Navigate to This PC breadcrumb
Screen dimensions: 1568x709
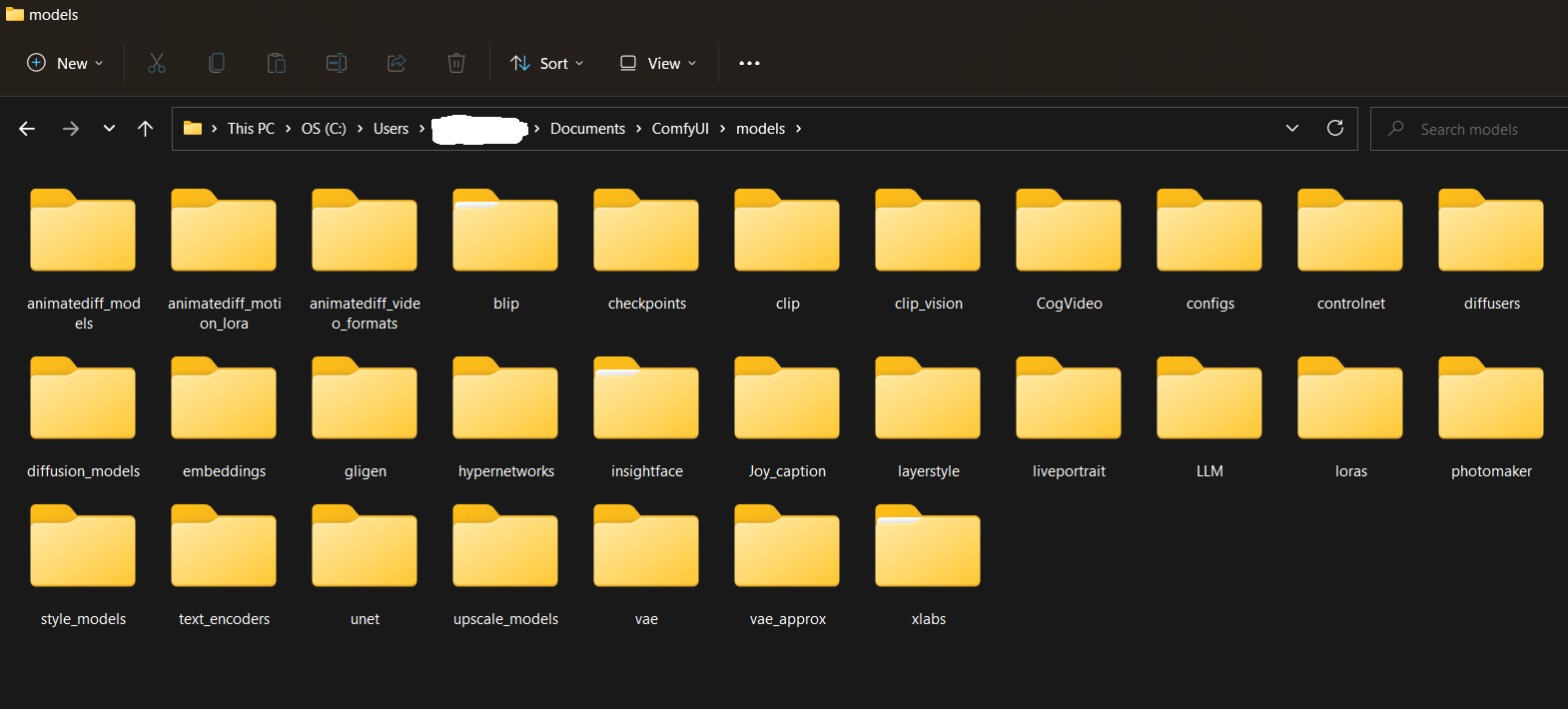pos(251,129)
